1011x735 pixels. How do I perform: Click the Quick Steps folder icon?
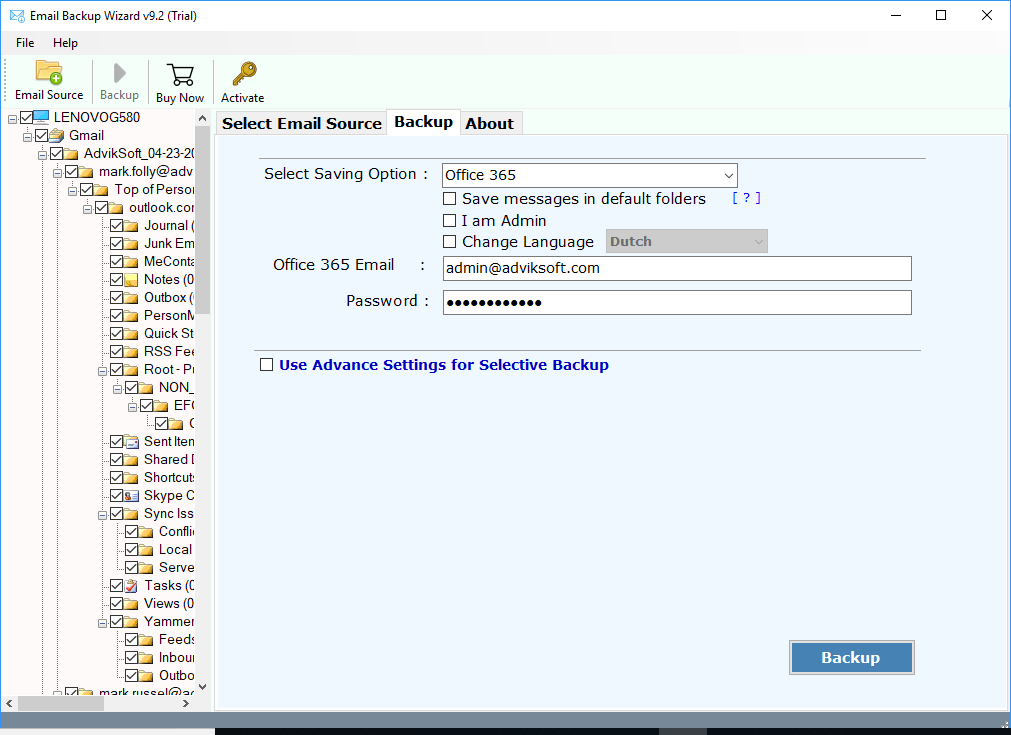[131, 333]
